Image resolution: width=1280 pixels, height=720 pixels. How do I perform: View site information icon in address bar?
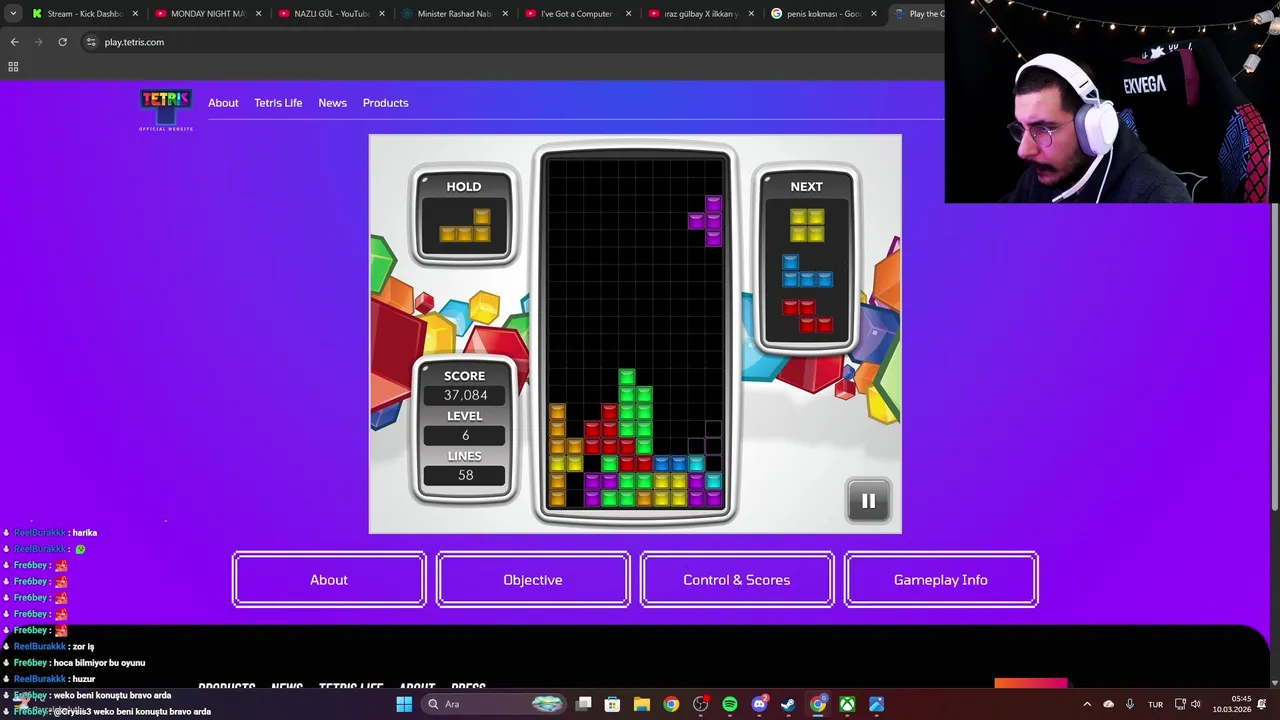pos(91,42)
